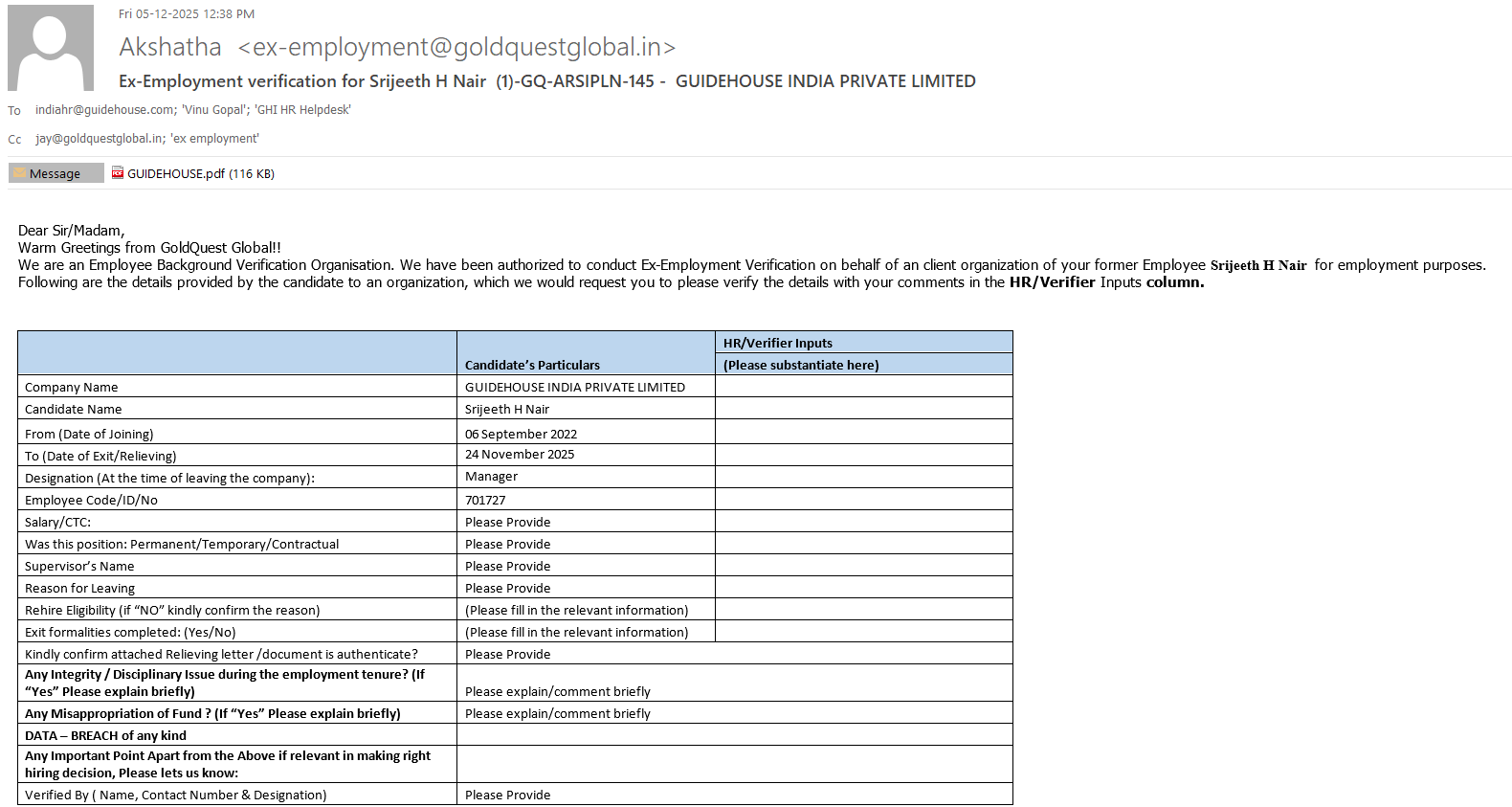Select the Message tab
1512x807 pixels.
pos(56,173)
